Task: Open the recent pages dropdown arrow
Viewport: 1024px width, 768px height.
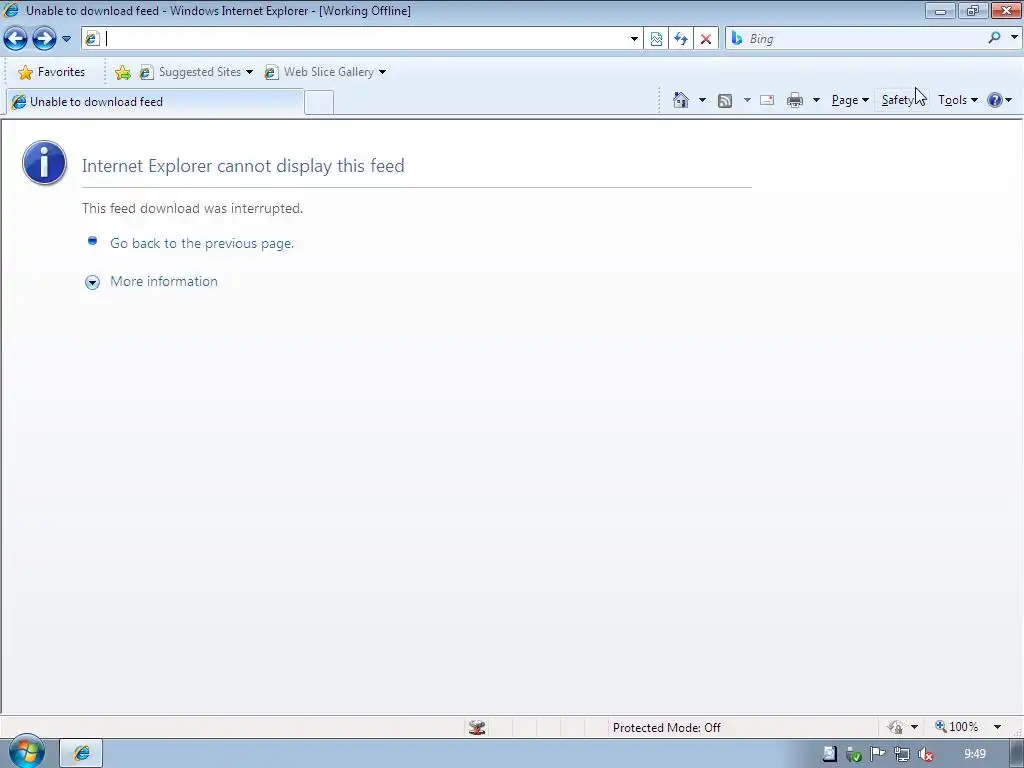Action: [66, 39]
